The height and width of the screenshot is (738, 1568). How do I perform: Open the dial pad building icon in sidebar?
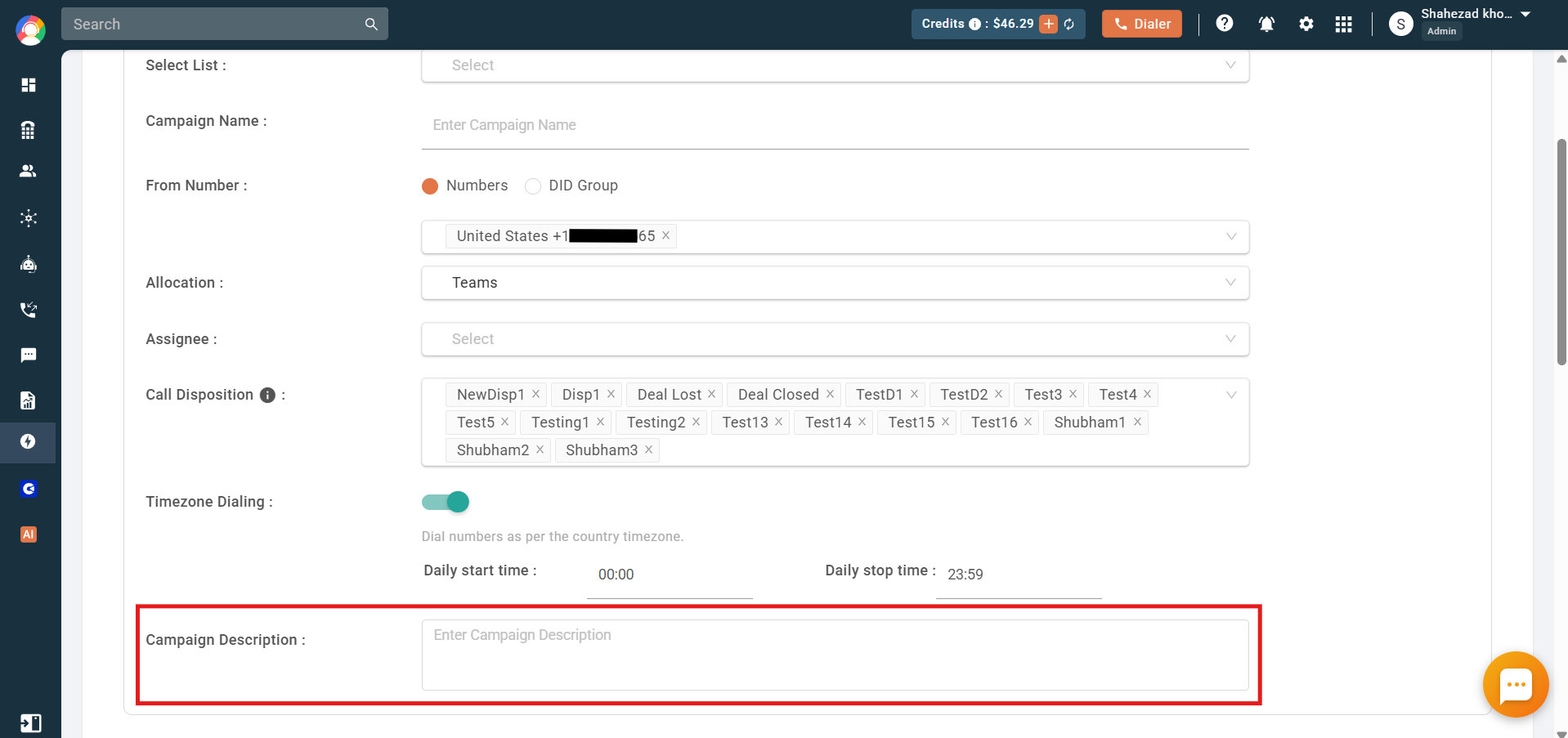coord(29,130)
